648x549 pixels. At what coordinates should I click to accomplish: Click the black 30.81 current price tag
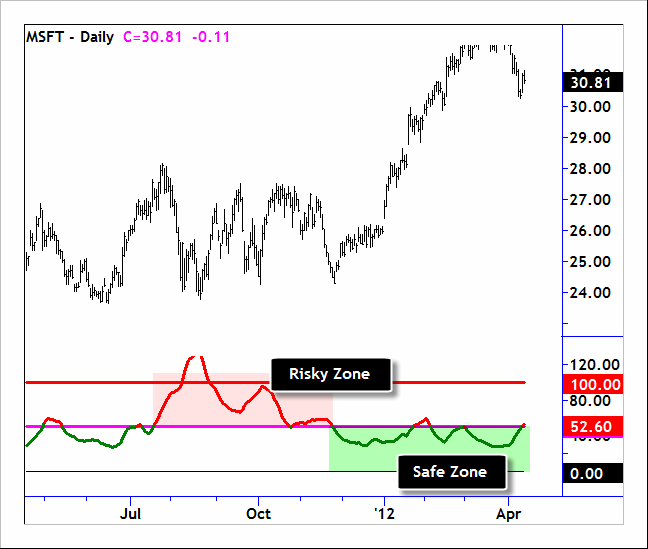point(594,82)
